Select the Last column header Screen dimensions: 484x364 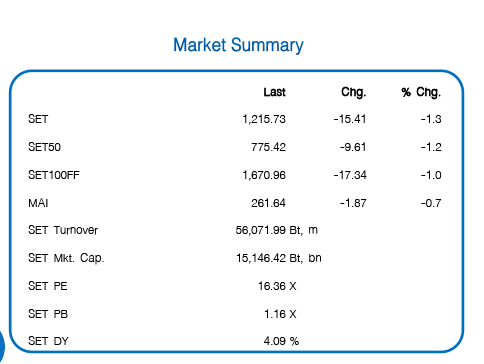(274, 92)
